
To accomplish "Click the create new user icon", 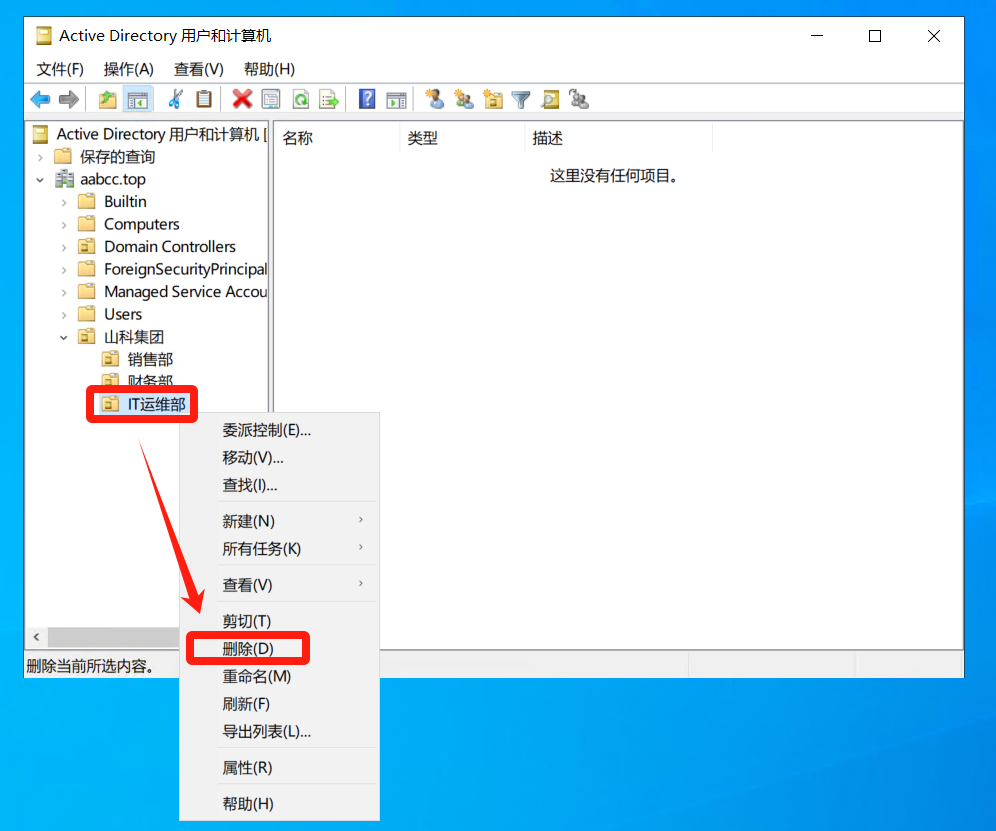I will 434,99.
